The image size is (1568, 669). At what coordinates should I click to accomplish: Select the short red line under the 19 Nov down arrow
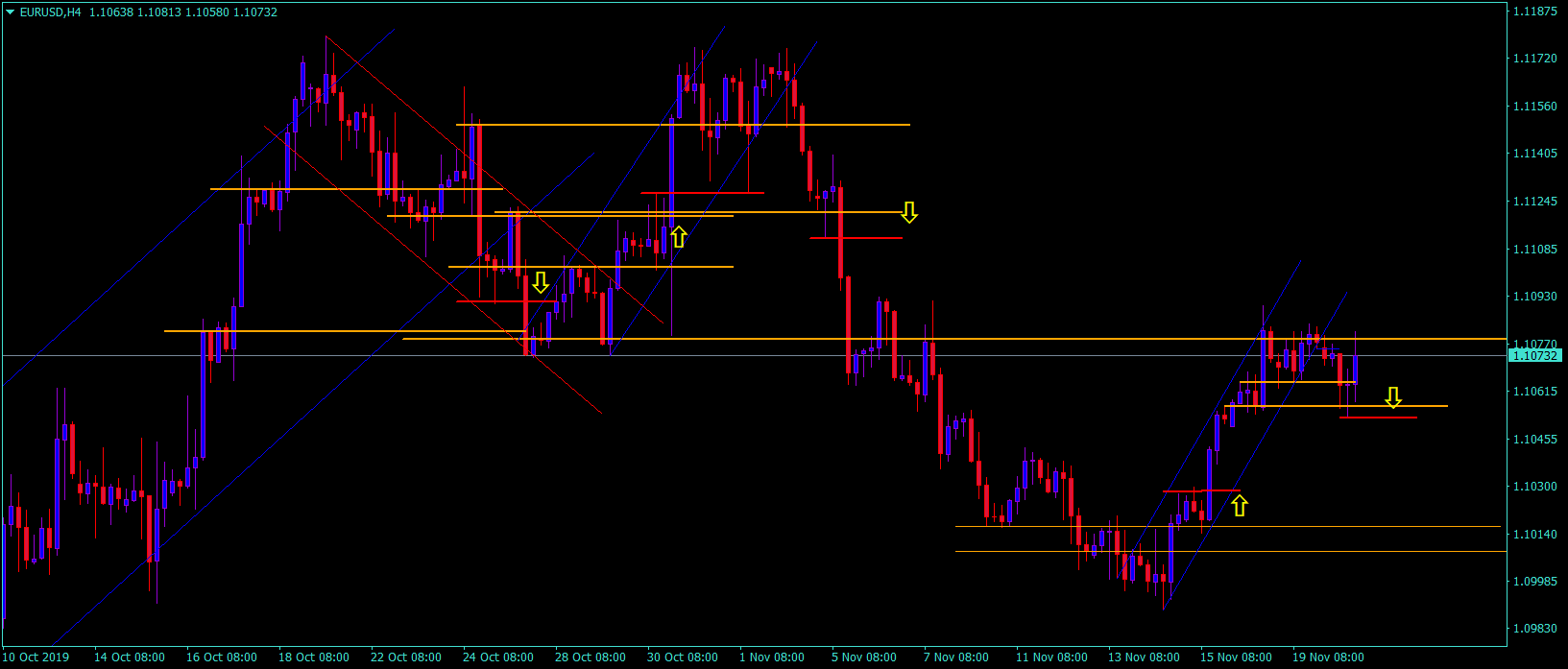tap(1378, 418)
